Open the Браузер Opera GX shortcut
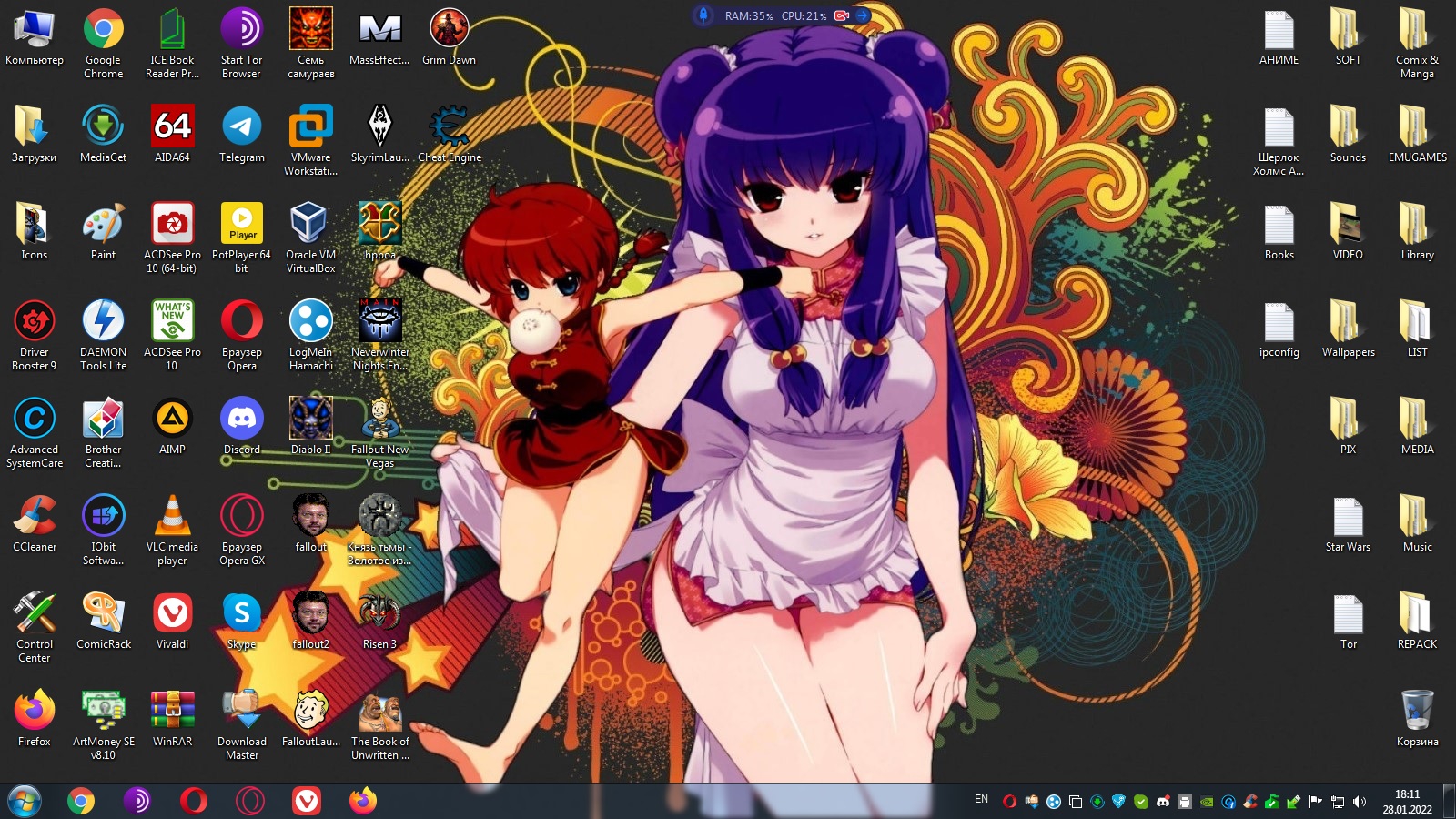 click(x=241, y=531)
